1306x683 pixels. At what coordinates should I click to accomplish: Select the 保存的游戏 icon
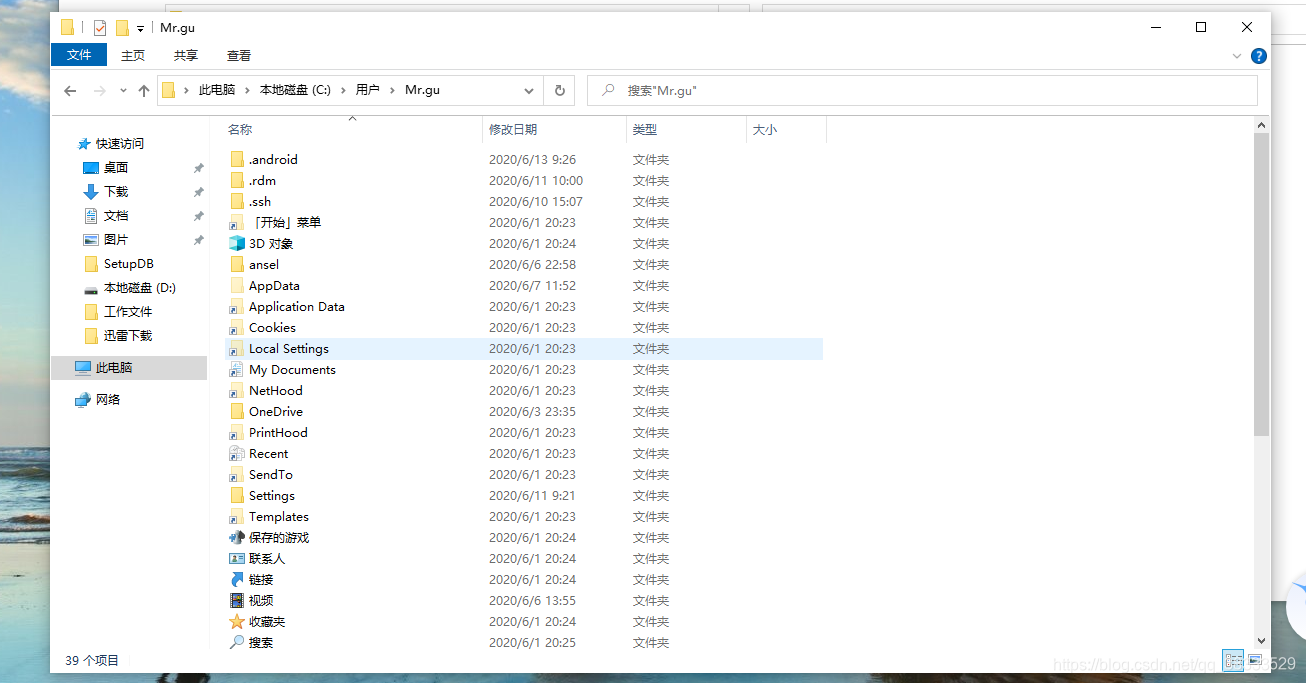coord(237,537)
